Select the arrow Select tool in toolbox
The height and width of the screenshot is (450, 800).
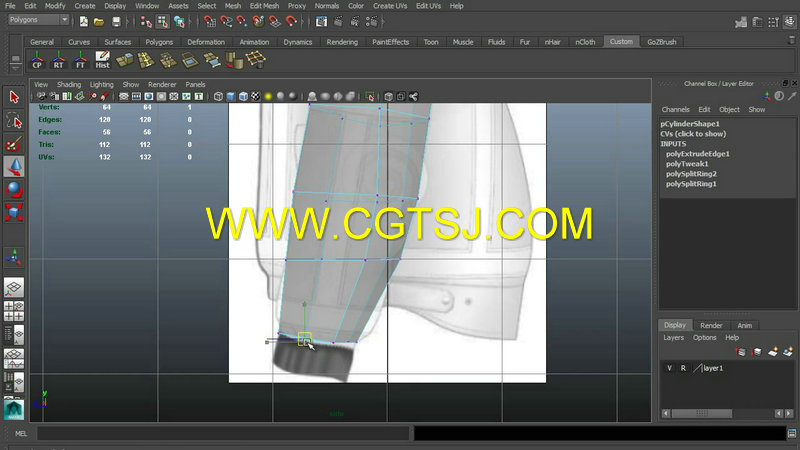[x=14, y=97]
